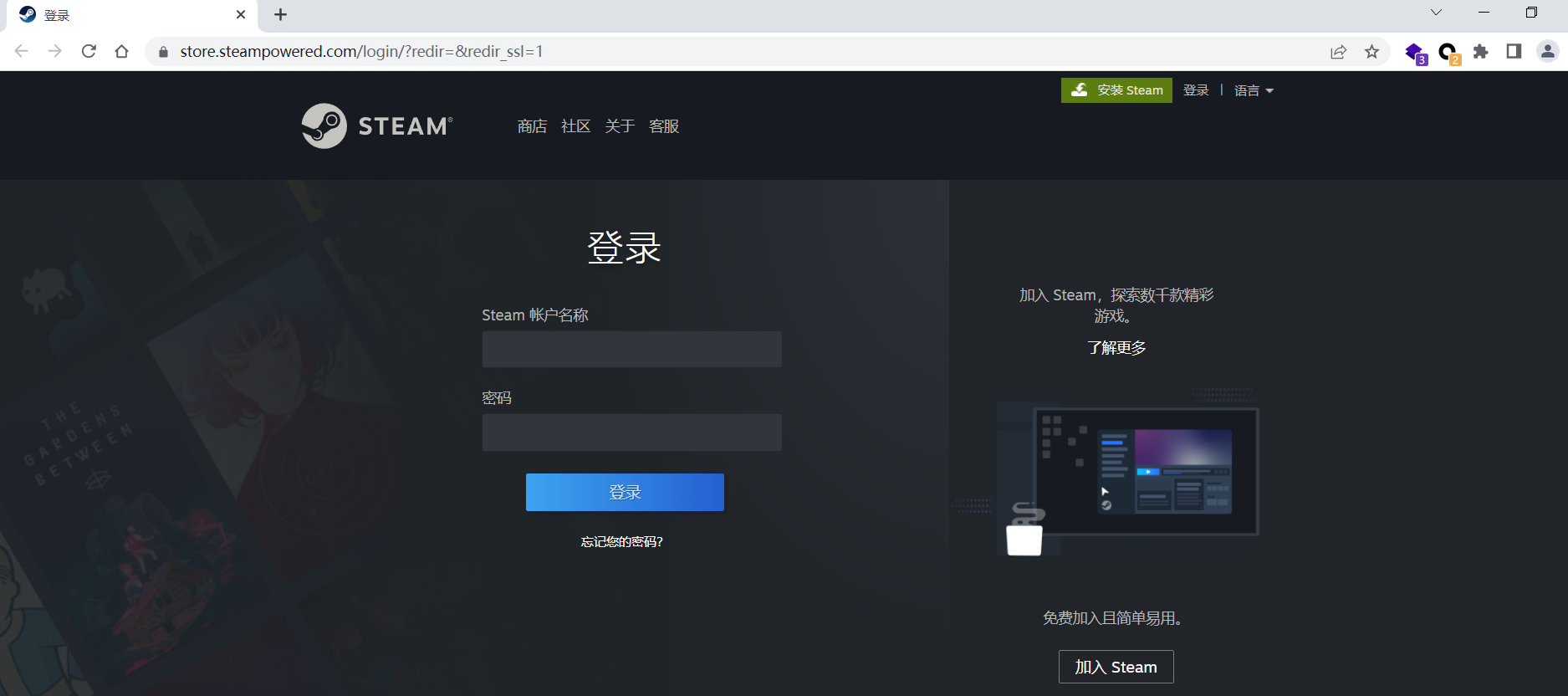1568x696 pixels.
Task: Click the browser forward arrow
Action: pos(55,51)
